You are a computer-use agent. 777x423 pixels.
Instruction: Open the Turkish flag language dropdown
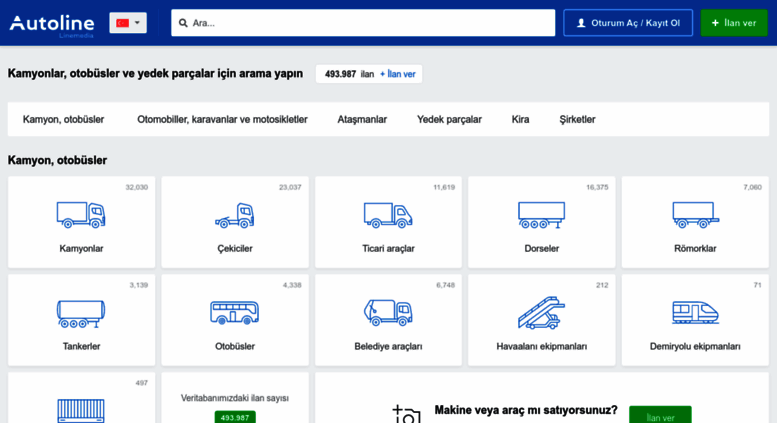(x=128, y=23)
